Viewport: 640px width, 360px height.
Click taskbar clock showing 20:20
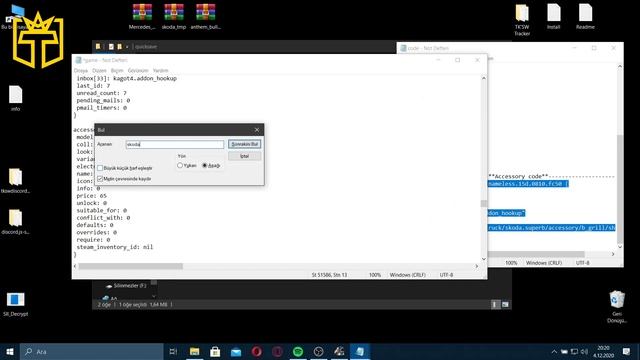[603, 351]
